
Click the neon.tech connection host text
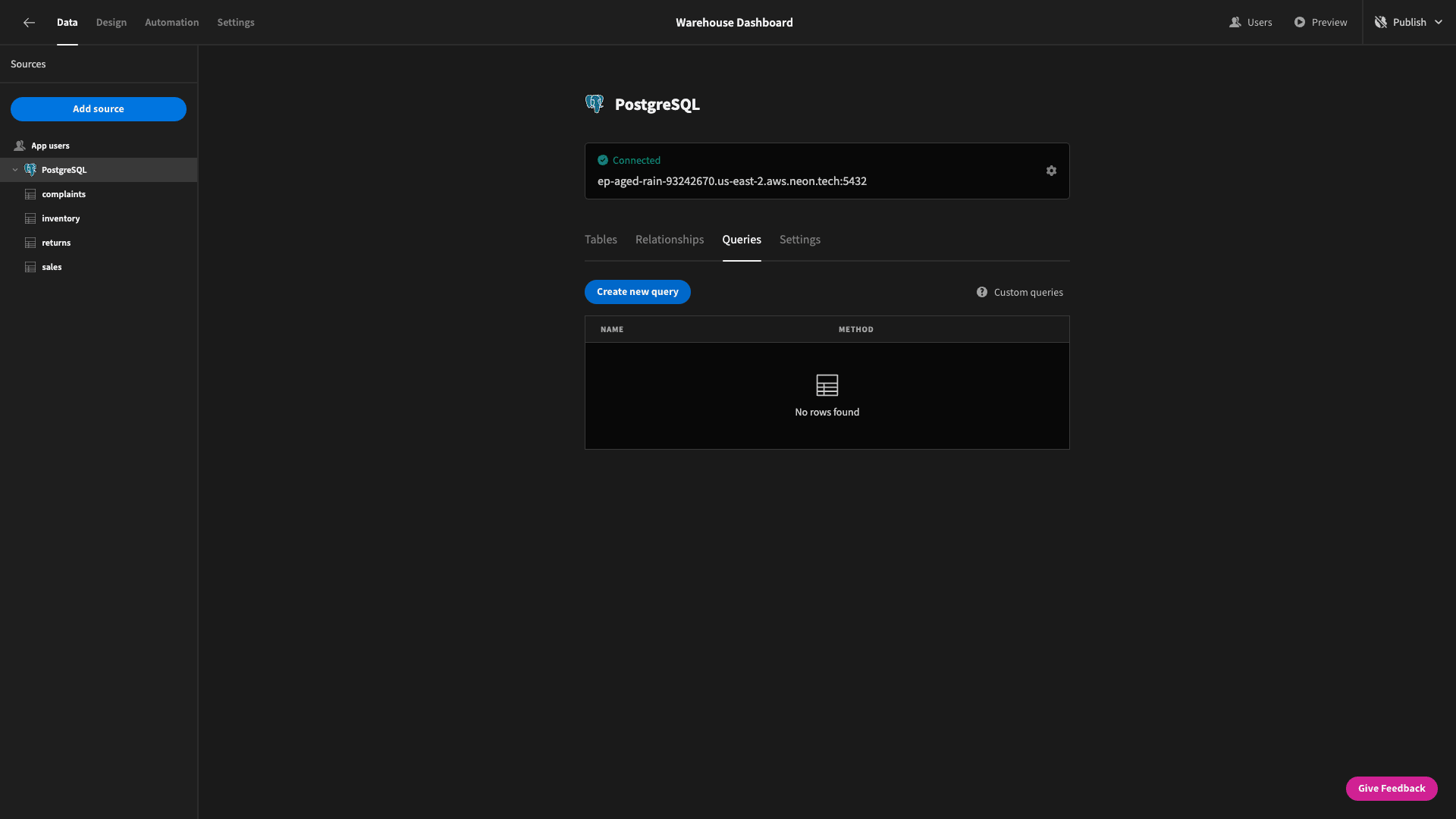pyautogui.click(x=732, y=181)
